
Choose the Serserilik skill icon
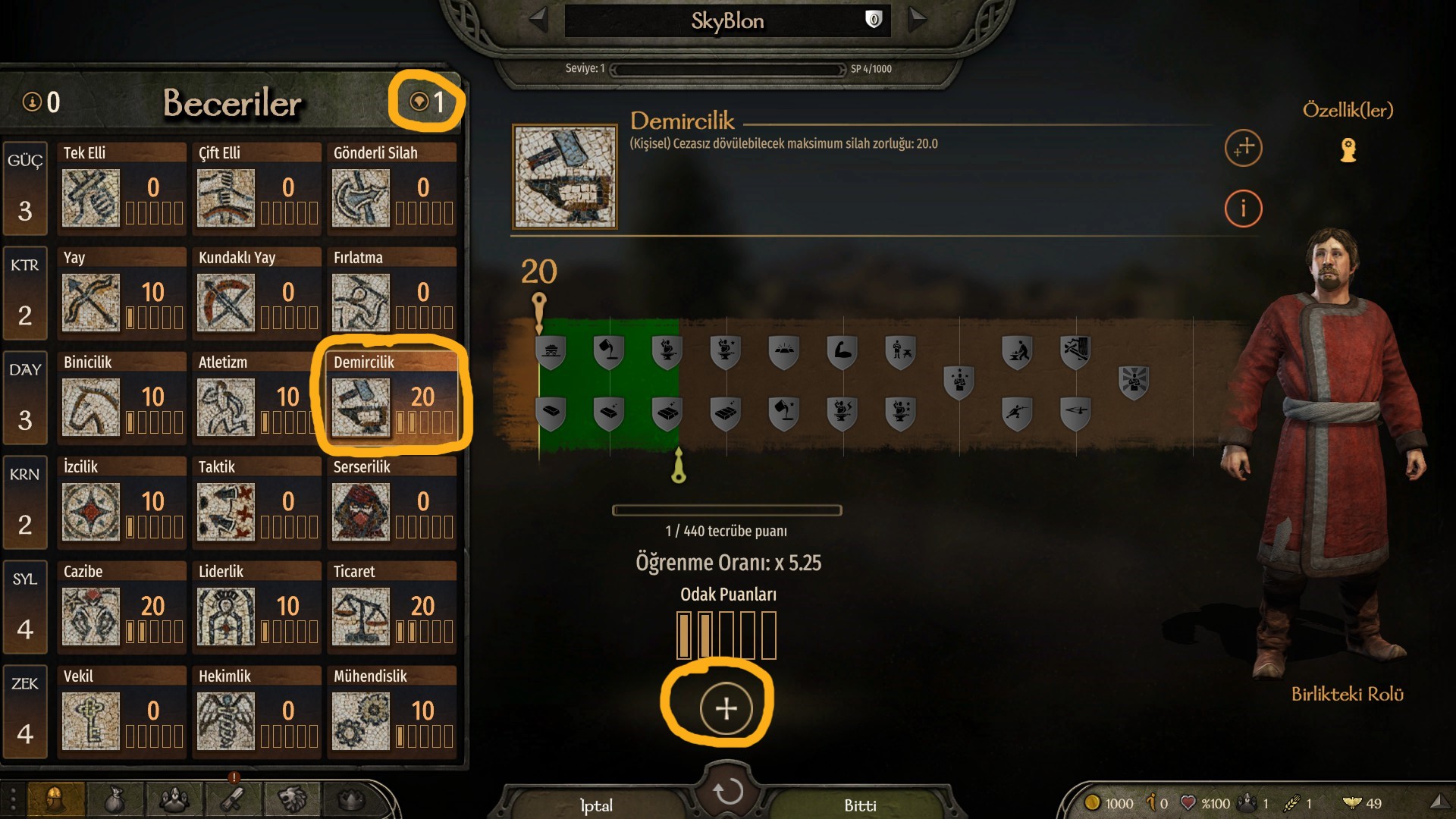361,513
